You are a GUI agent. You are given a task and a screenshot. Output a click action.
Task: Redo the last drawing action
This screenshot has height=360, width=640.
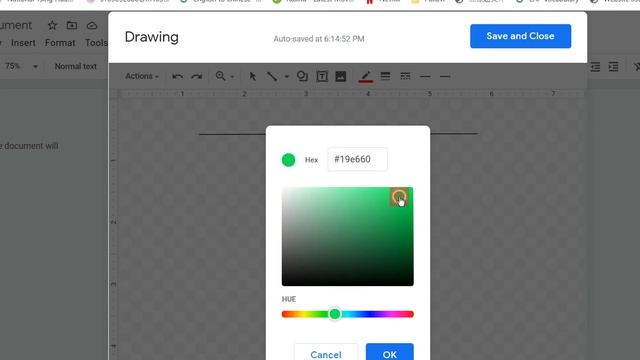[x=197, y=76]
